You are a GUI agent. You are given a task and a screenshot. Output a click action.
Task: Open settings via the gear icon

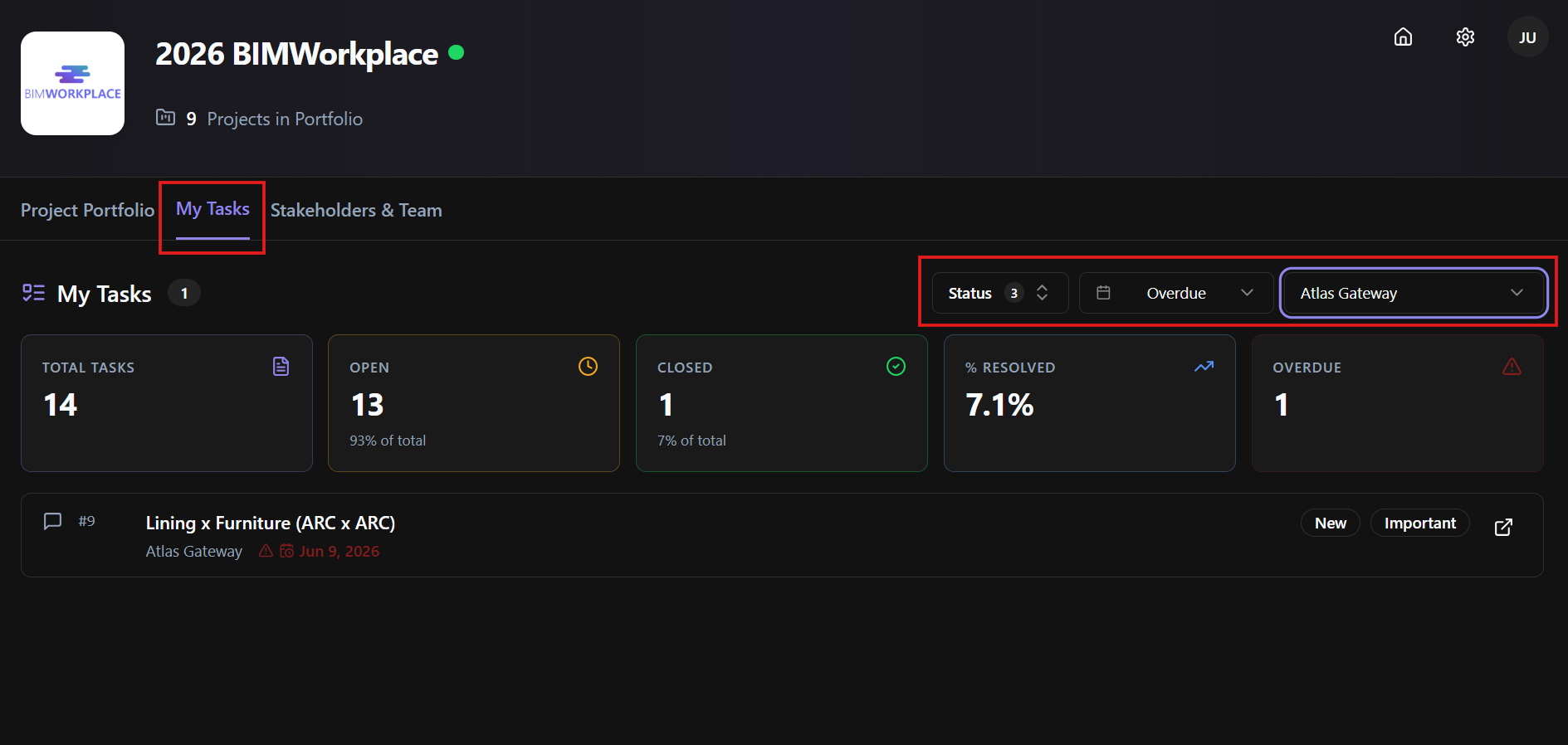(1465, 37)
